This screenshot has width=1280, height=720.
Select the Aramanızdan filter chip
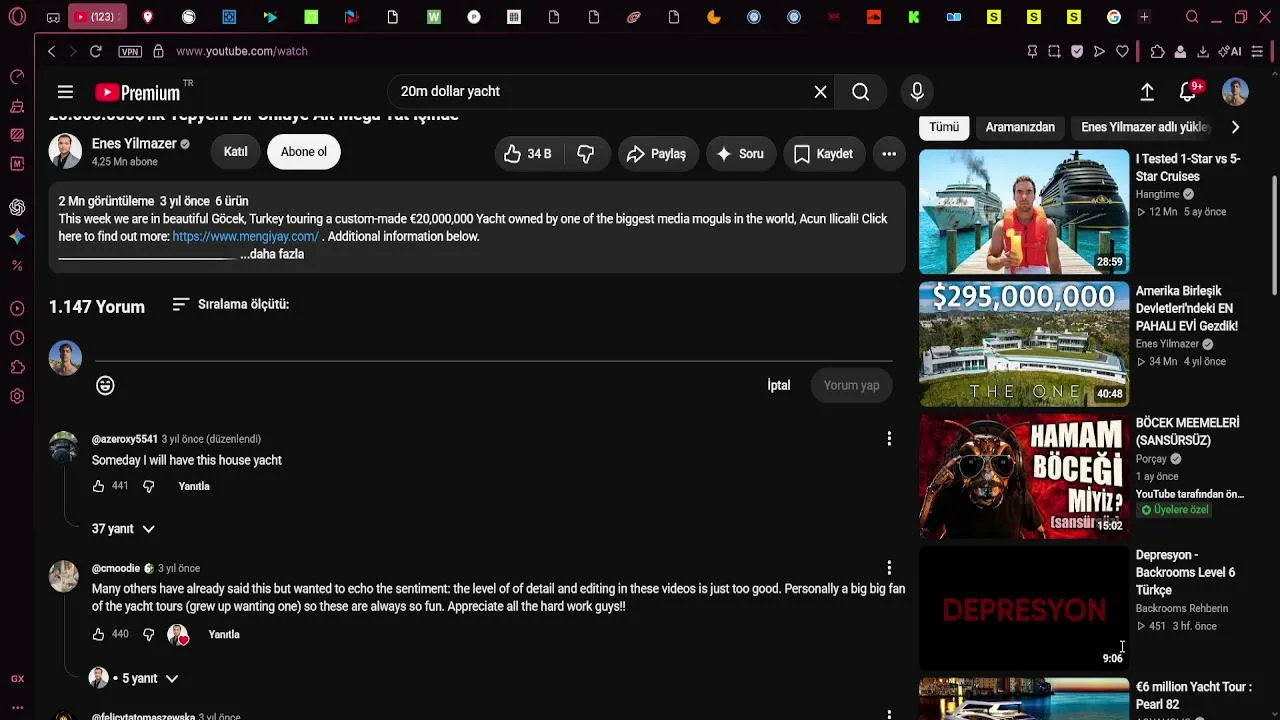1020,127
